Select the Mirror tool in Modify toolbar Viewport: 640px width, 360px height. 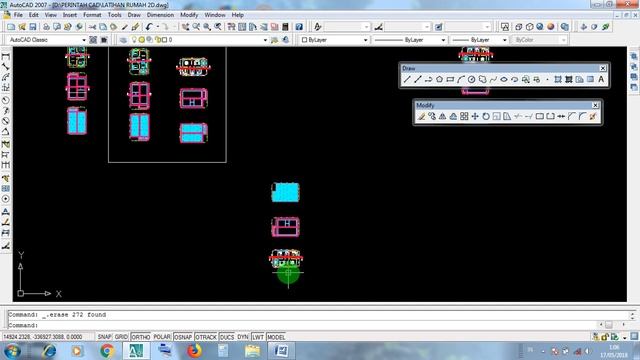pyautogui.click(x=442, y=117)
